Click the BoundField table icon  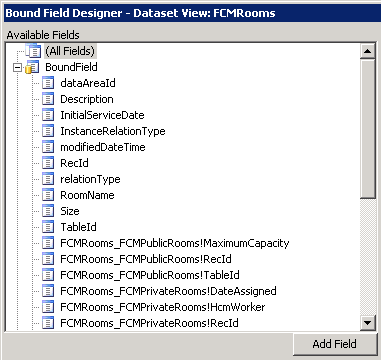tap(33, 67)
